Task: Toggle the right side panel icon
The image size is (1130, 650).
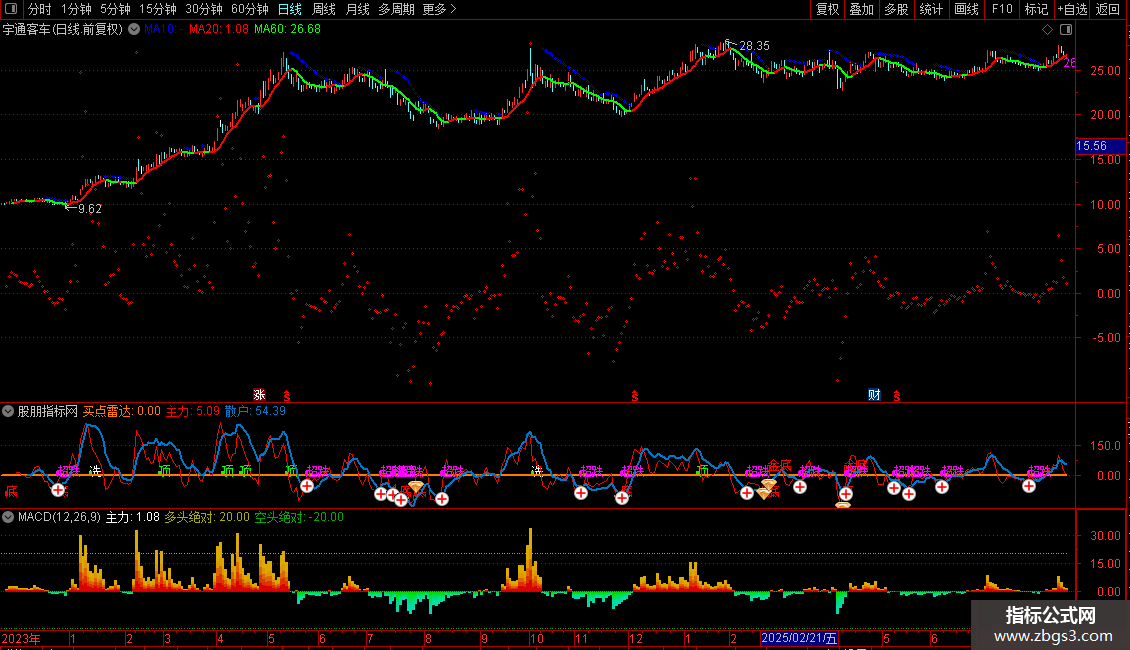Action: tap(1066, 30)
